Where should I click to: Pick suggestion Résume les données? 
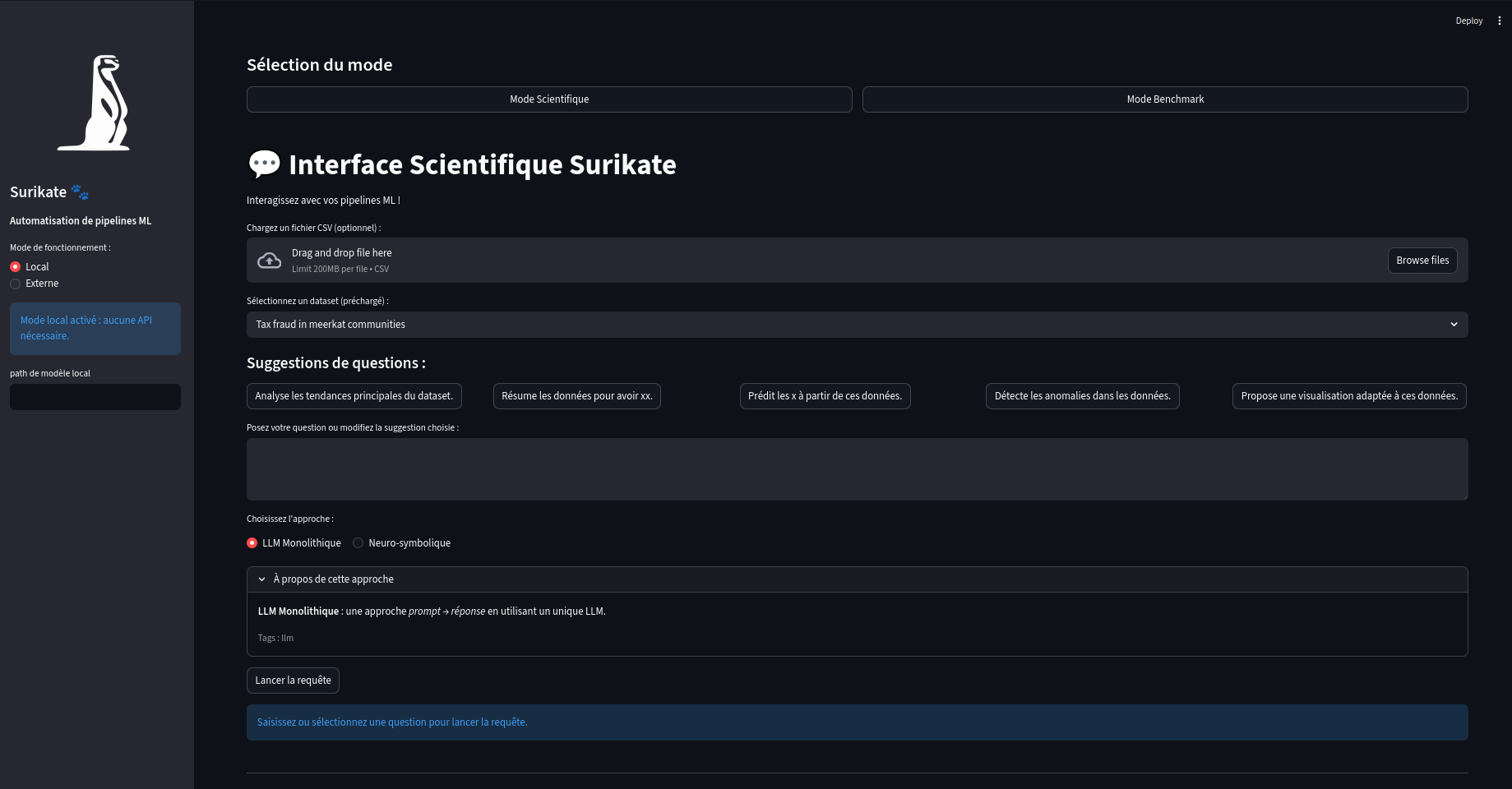[577, 396]
